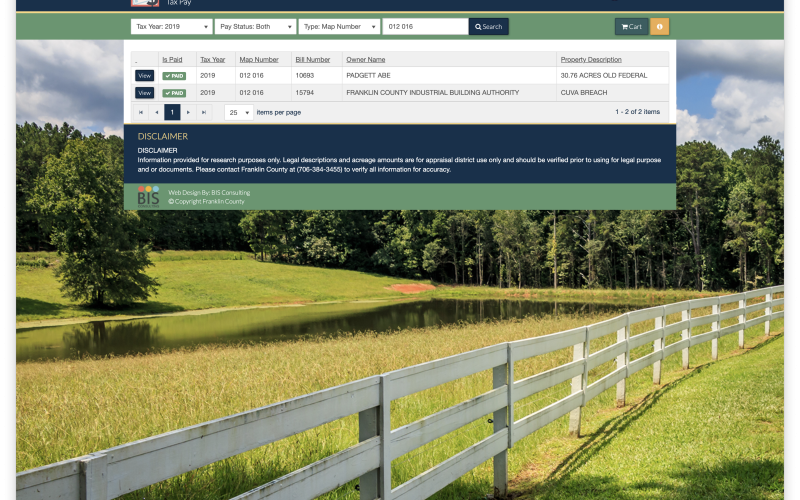Click the BIS Consulting logo

pyautogui.click(x=148, y=197)
